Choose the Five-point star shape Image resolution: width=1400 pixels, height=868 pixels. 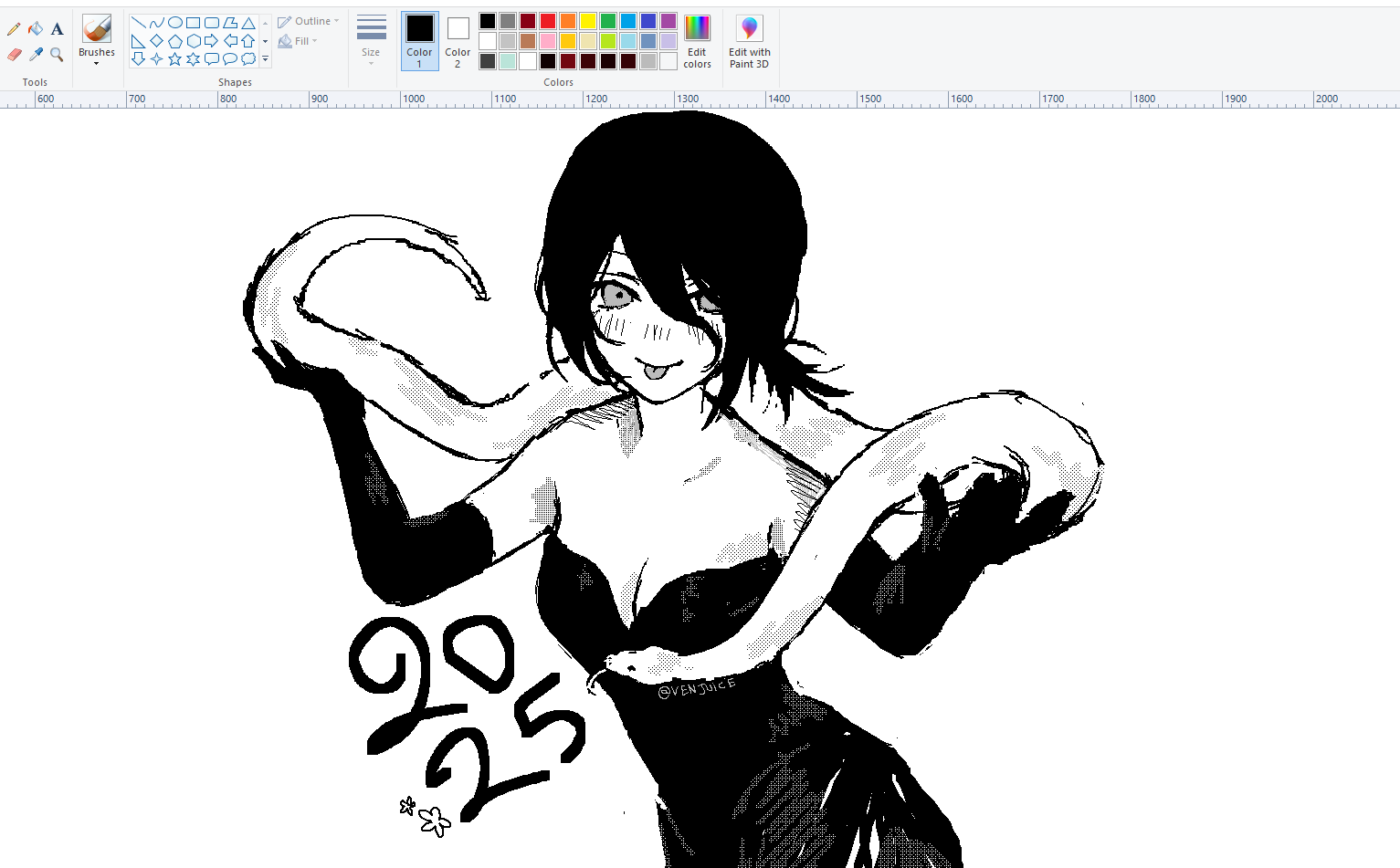tap(174, 58)
